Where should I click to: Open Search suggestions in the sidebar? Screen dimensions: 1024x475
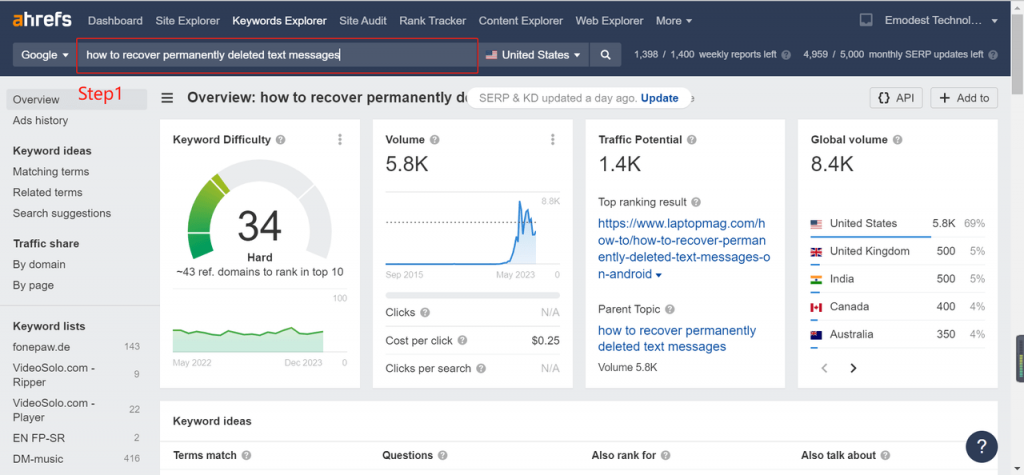tap(62, 213)
